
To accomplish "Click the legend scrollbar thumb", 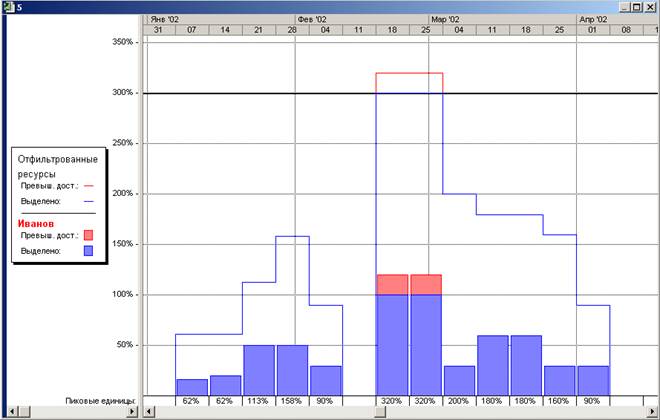I will tap(24, 411).
